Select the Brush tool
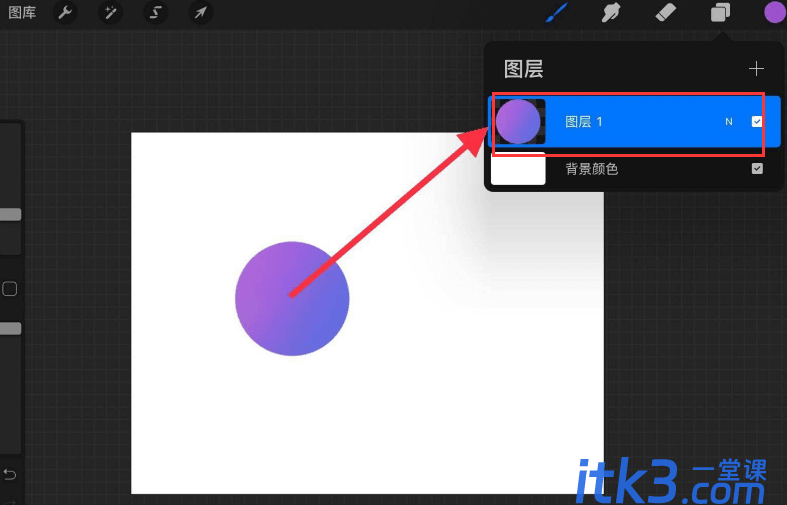The height and width of the screenshot is (505, 787). (557, 13)
